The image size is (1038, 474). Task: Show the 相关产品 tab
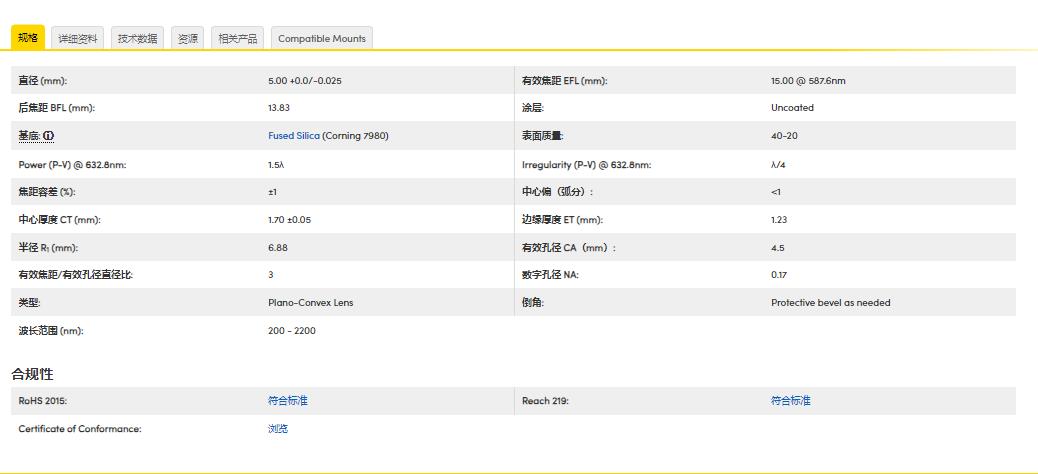pos(238,39)
